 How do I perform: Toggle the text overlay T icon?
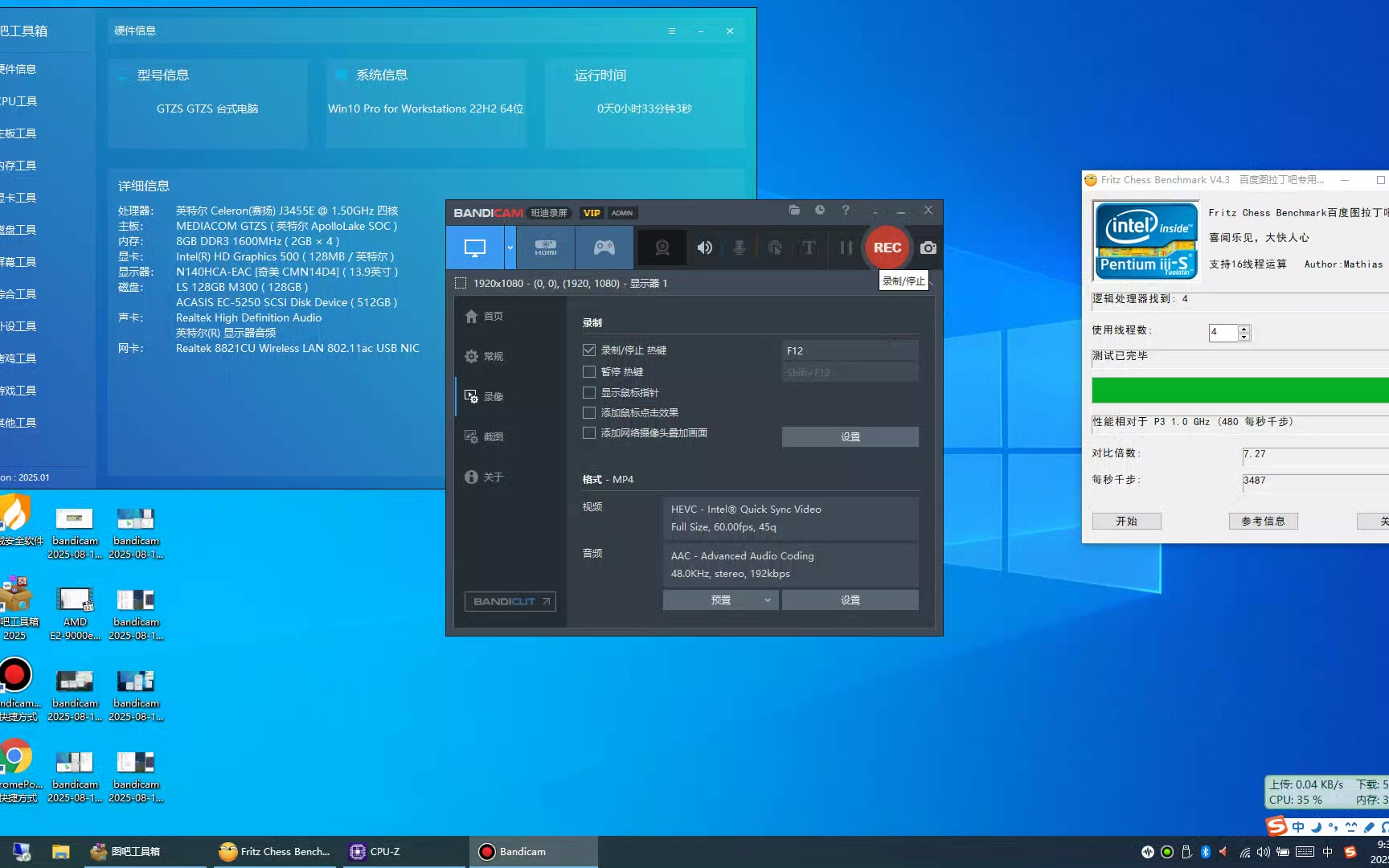809,248
